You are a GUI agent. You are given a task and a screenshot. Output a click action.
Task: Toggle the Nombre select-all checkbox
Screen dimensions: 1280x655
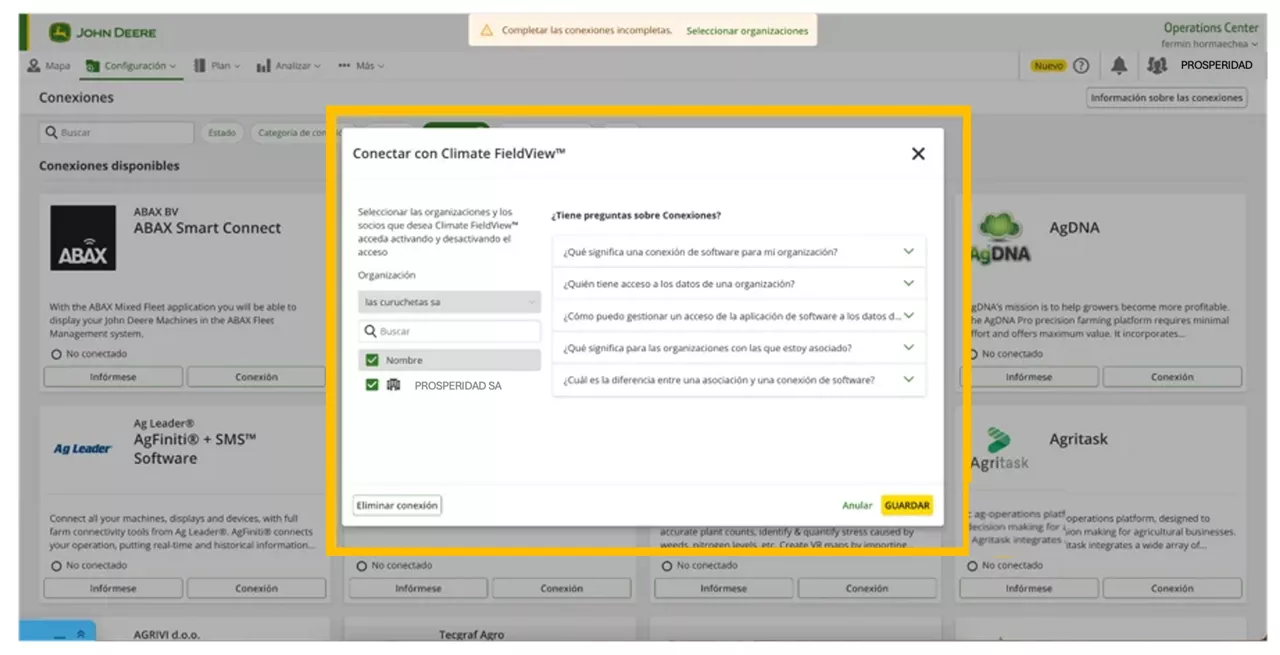372,360
